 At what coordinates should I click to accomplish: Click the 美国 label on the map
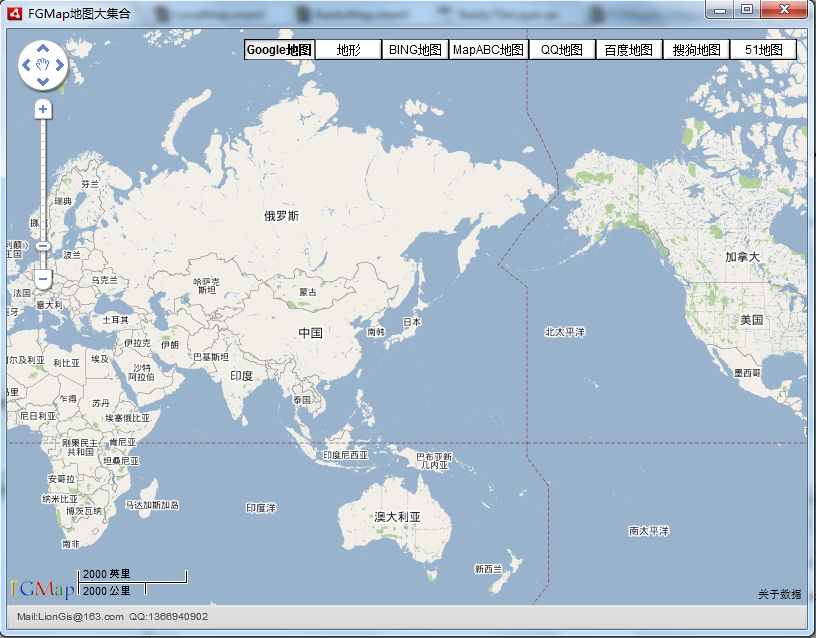click(752, 320)
